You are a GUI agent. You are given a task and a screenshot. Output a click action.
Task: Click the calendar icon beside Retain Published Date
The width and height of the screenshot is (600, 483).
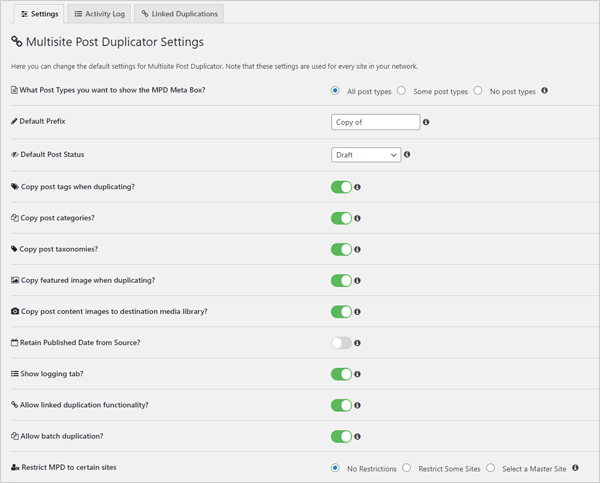15,343
